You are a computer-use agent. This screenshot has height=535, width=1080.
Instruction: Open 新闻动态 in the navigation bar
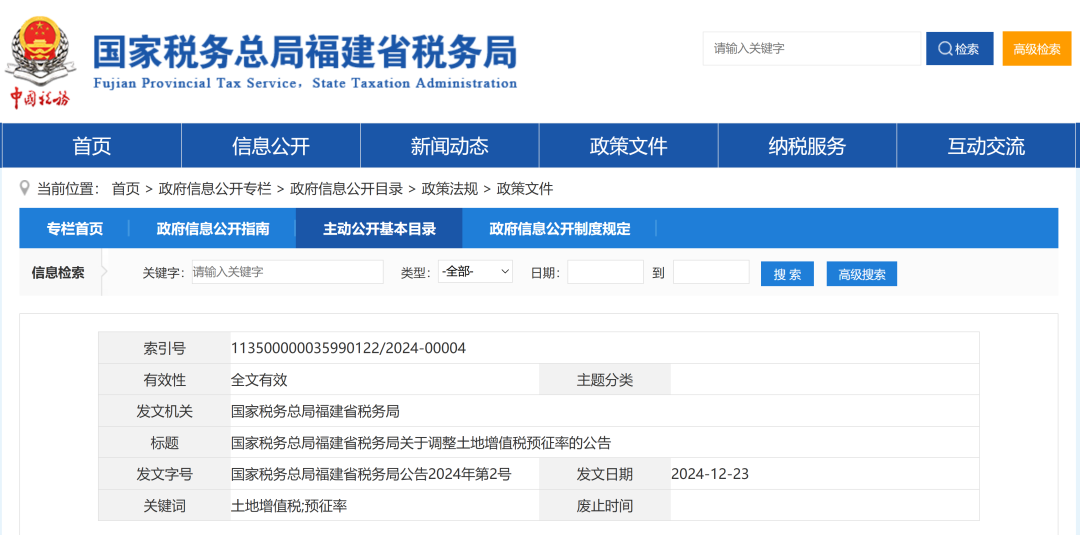pyautogui.click(x=450, y=146)
